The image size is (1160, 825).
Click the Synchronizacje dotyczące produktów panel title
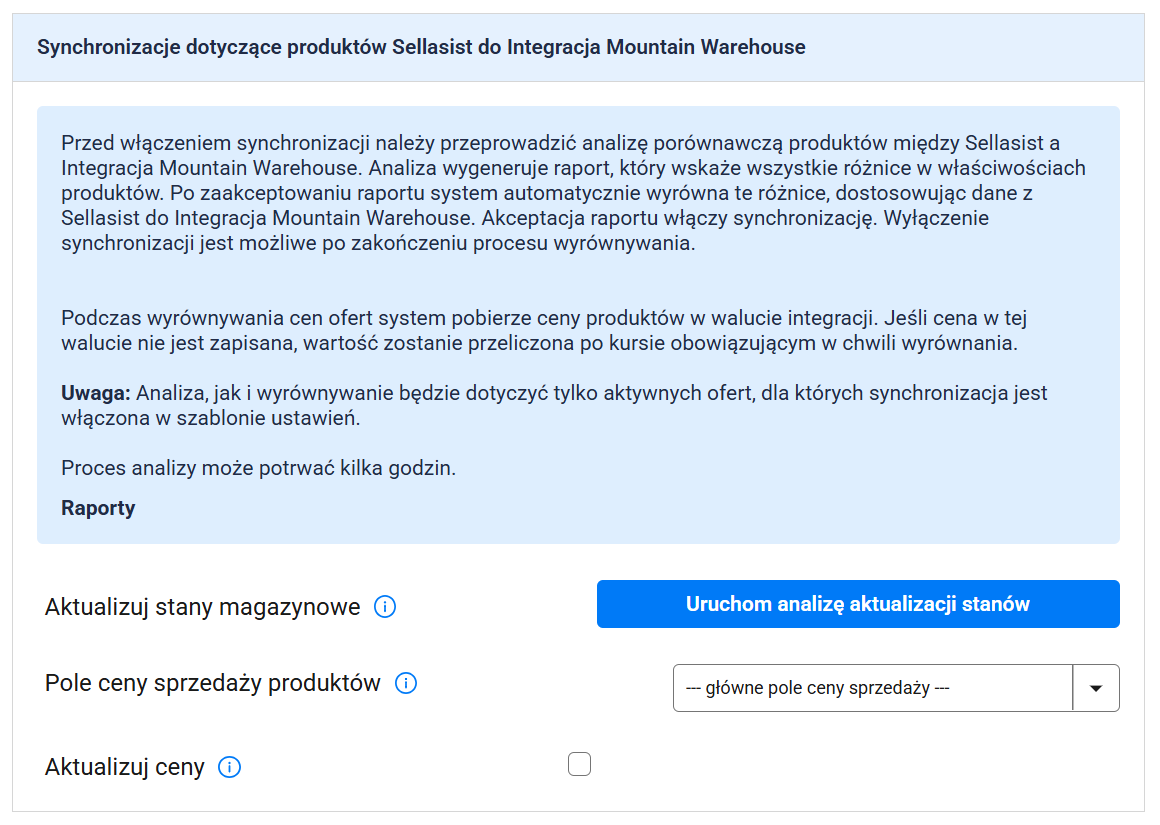[420, 47]
